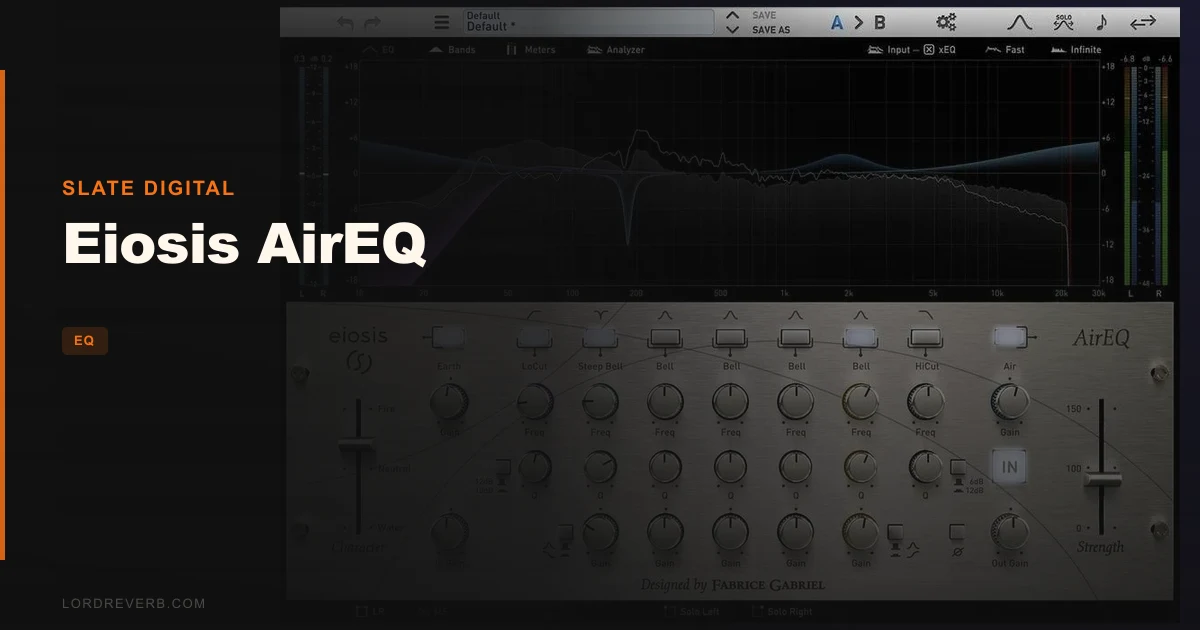Click the musical note icon
Viewport: 1200px width, 630px height.
point(1101,22)
